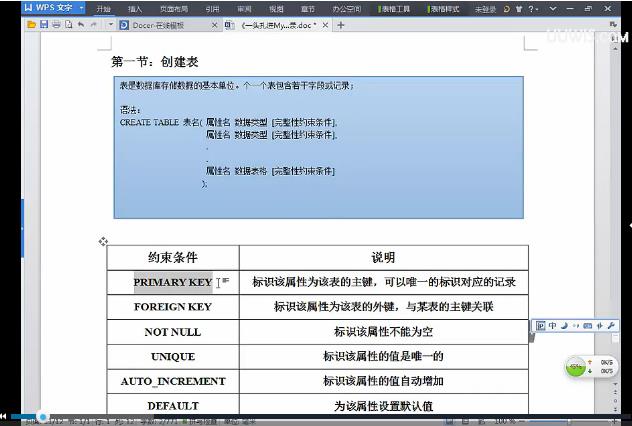
Task: Open the 表格样式 ribbon tab
Action: tap(444, 9)
